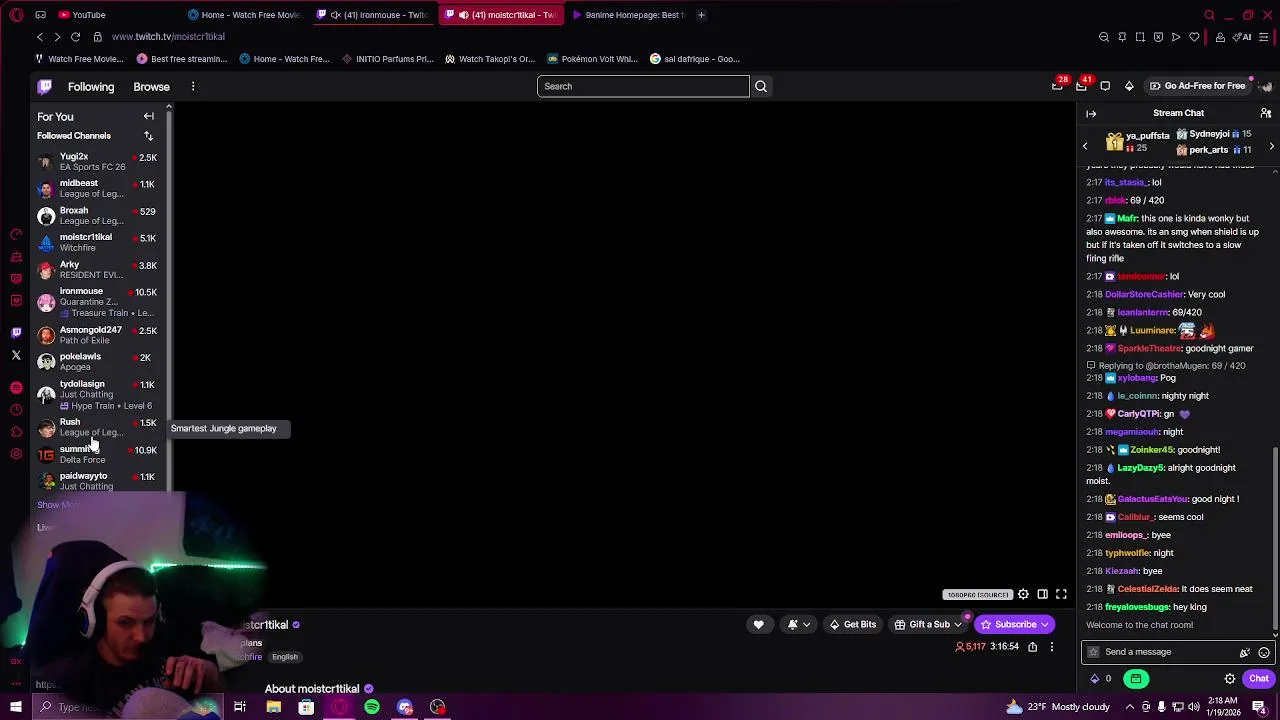The image size is (1280, 720).
Task: Open the Gift a Sub dropdown
Action: coord(928,625)
